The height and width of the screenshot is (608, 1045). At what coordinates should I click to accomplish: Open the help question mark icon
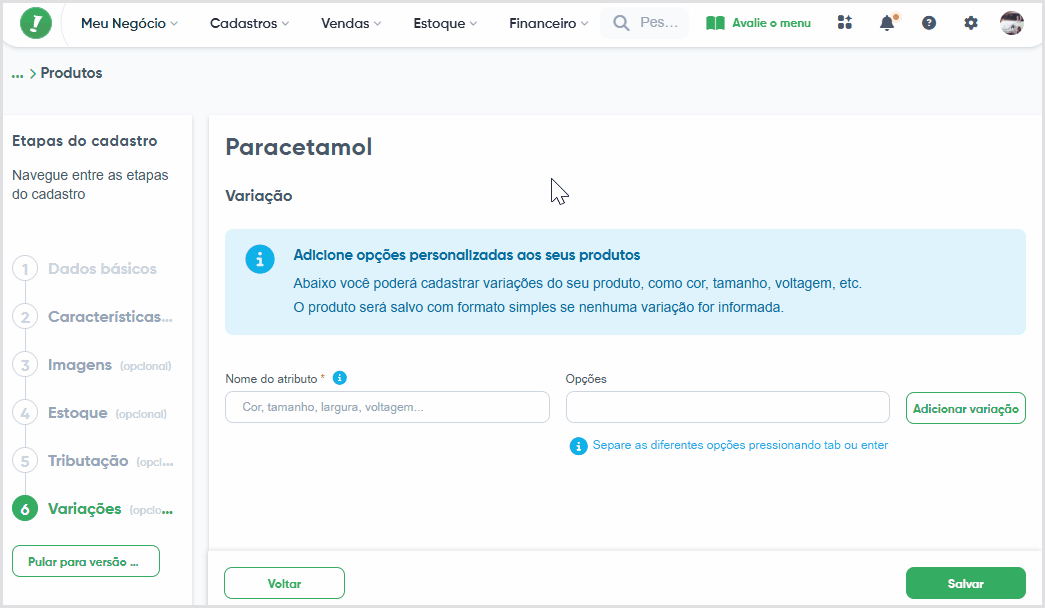pos(928,23)
